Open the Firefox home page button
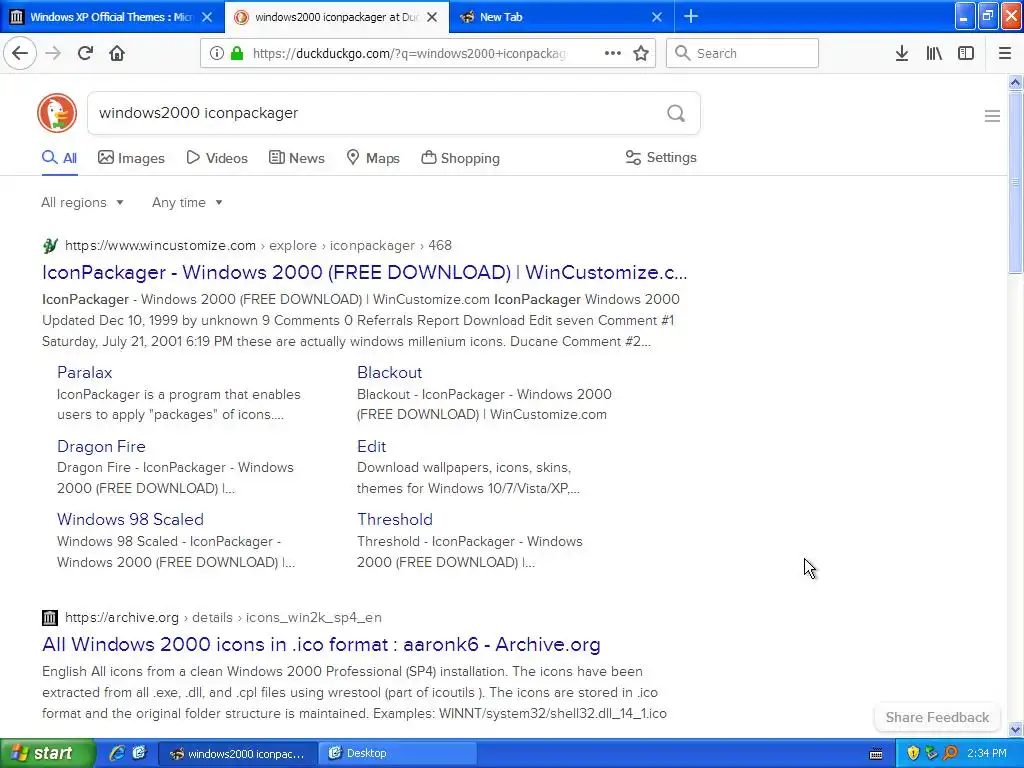The height and width of the screenshot is (768, 1024). click(x=117, y=53)
